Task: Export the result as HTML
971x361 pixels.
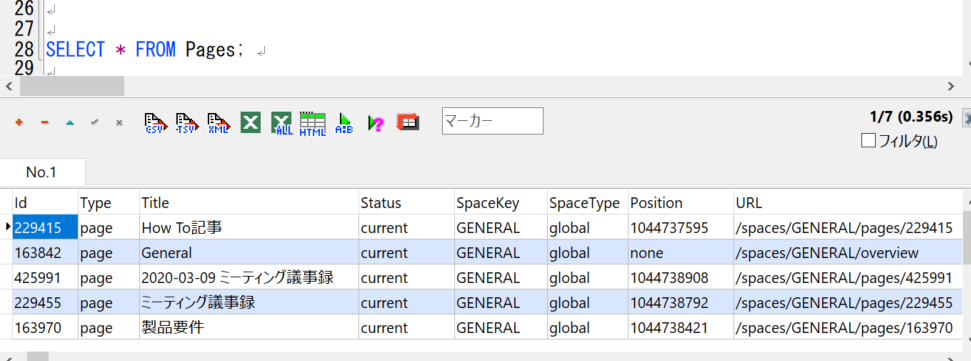Action: tap(312, 123)
